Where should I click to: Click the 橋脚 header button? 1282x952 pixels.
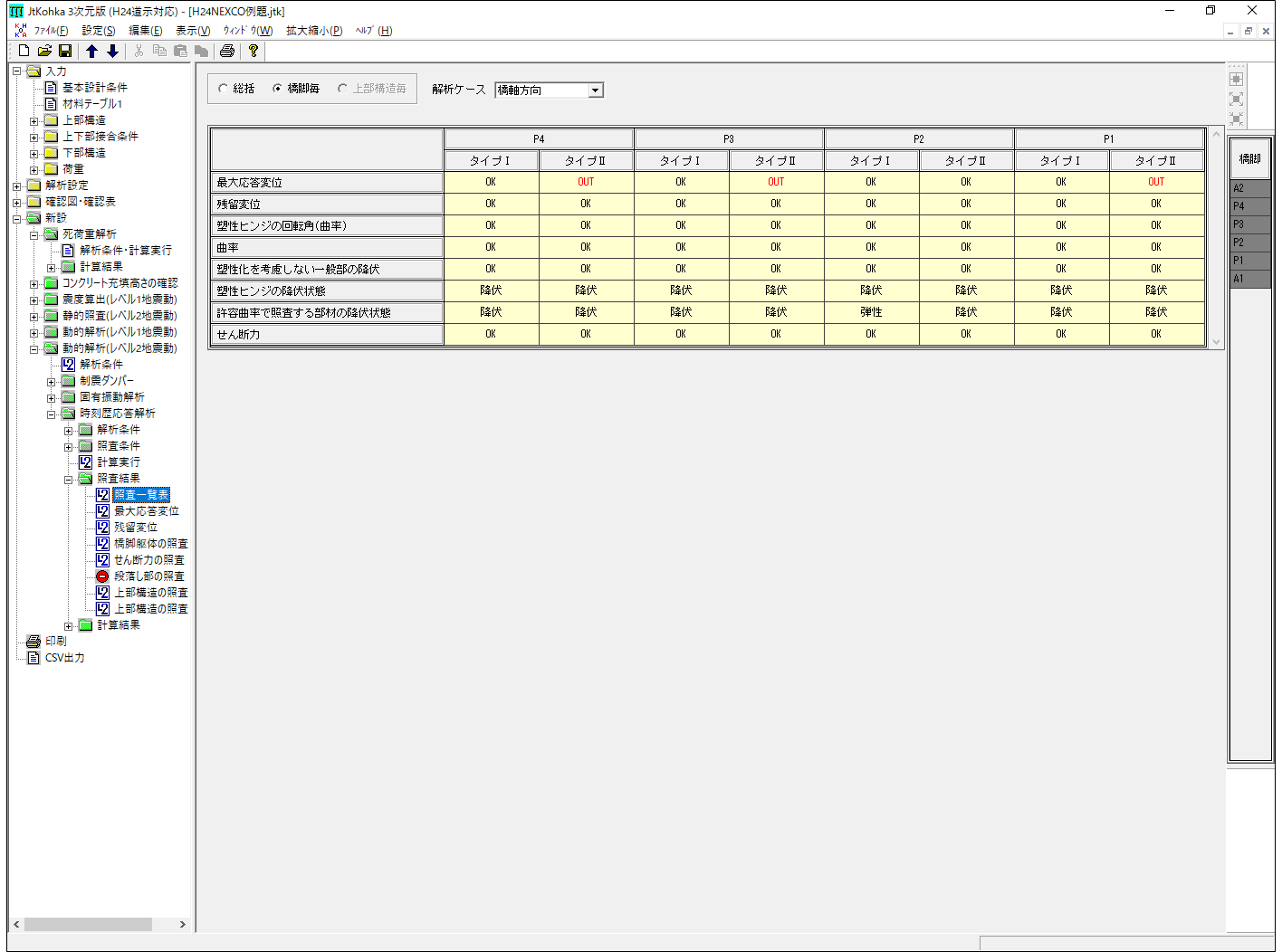1249,158
